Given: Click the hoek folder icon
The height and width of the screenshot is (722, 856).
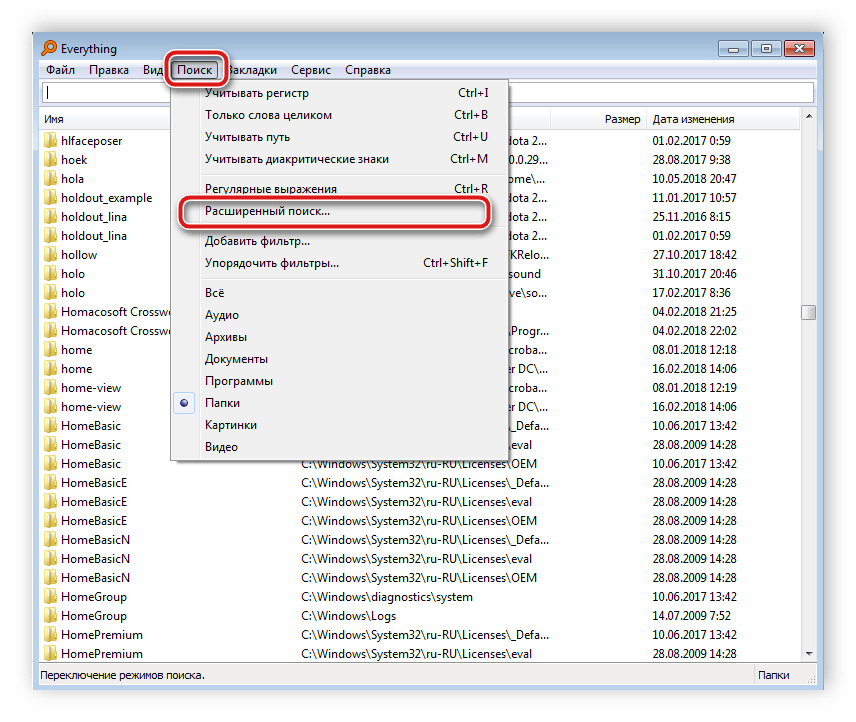Looking at the screenshot, I should 50,160.
